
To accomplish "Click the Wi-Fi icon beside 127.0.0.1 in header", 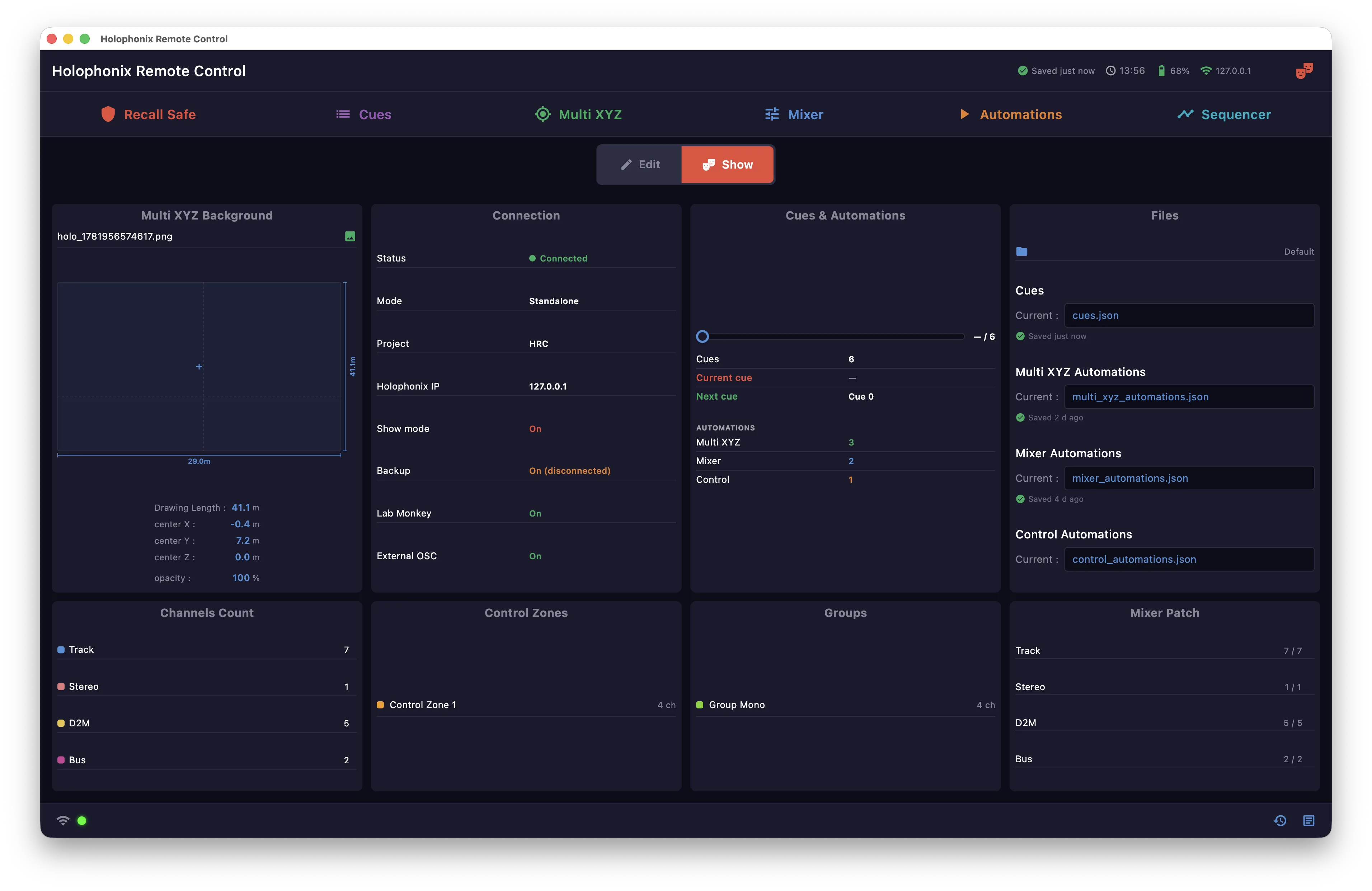I will click(x=1206, y=71).
